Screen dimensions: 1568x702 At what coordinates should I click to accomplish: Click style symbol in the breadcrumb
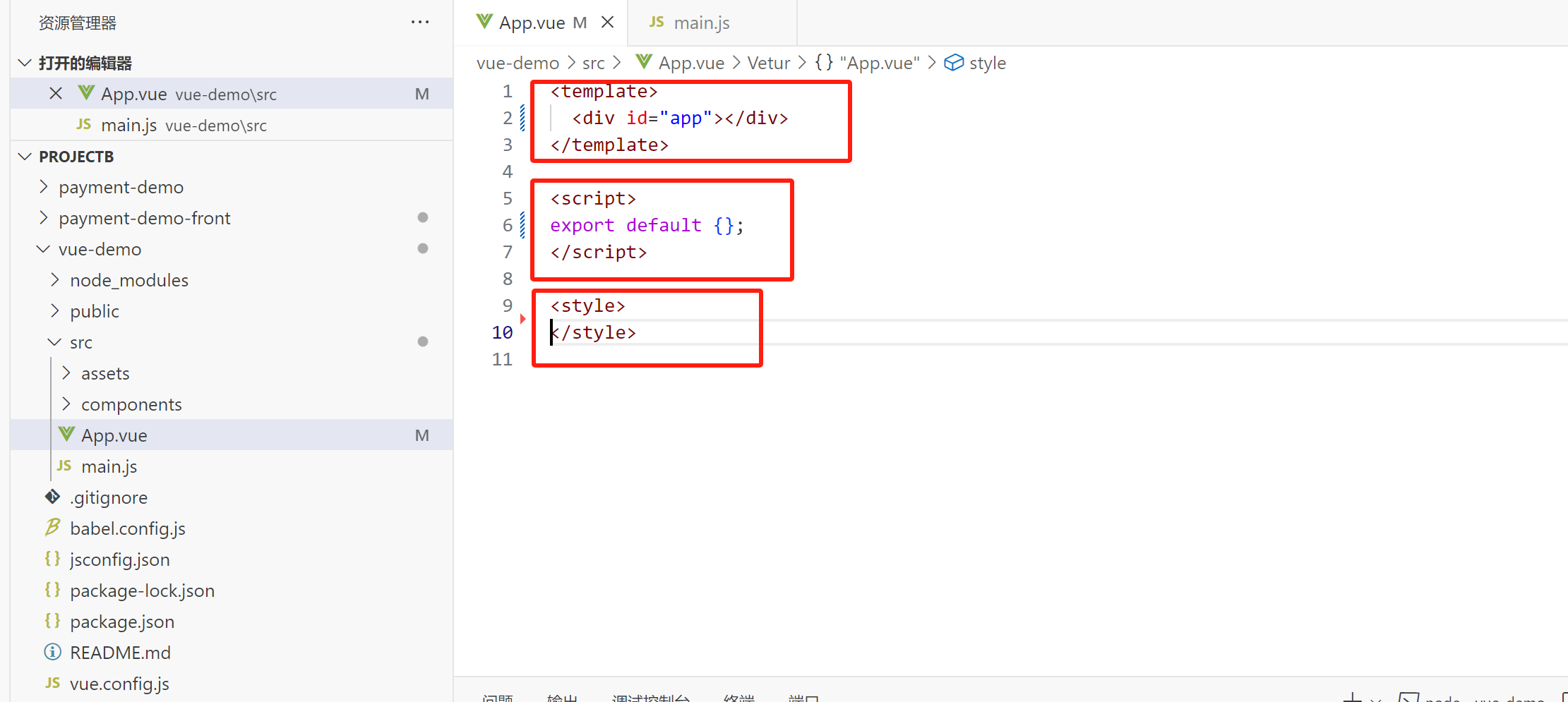[988, 63]
